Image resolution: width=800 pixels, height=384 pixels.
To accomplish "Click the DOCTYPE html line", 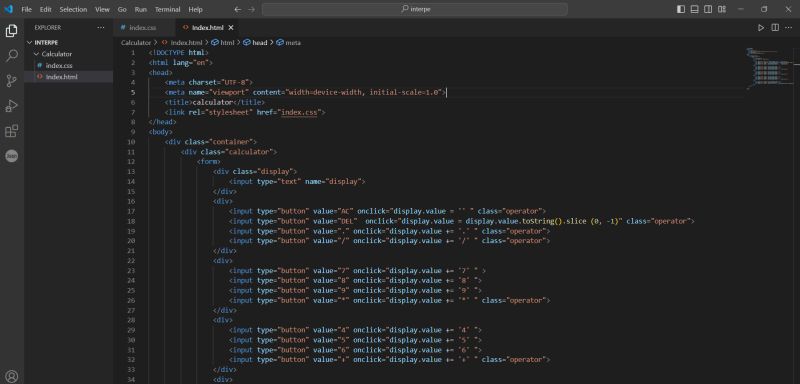I will point(179,53).
